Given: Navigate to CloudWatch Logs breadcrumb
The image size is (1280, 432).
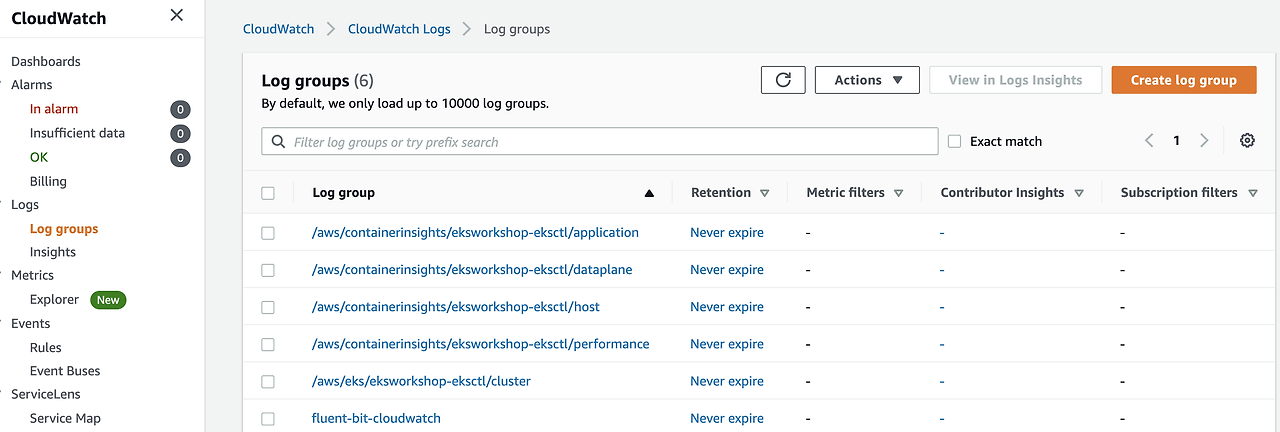Looking at the screenshot, I should click(399, 29).
